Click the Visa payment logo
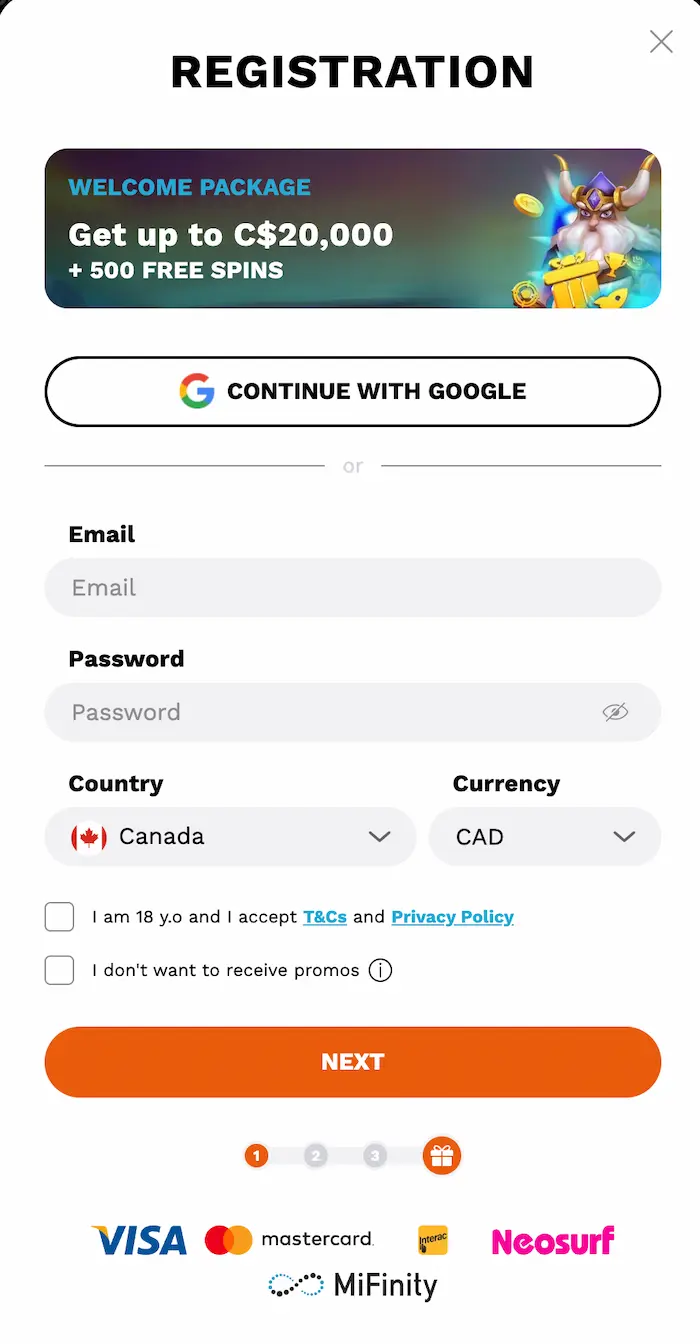This screenshot has width=700, height=1344. click(x=139, y=1241)
